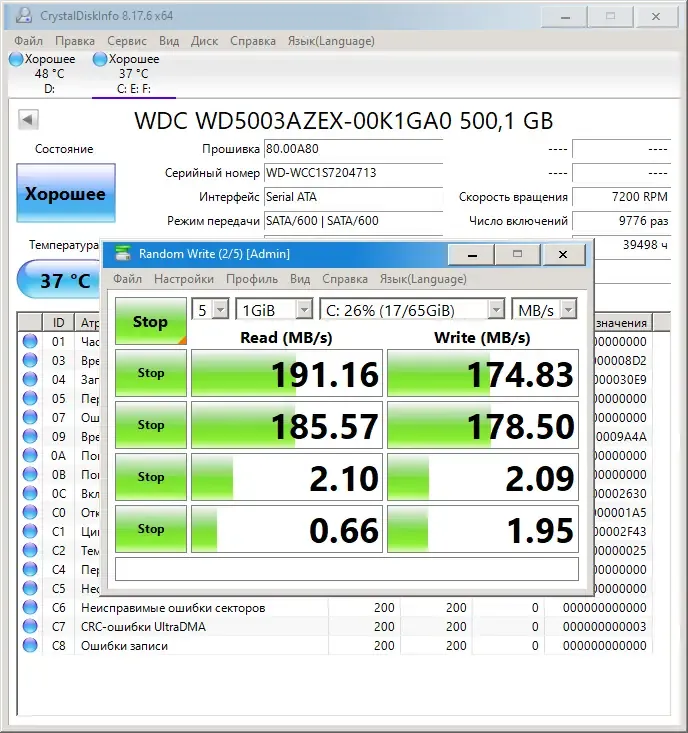Open the Сервис menu in CrystalDiskInfo
This screenshot has width=688, height=733.
127,41
